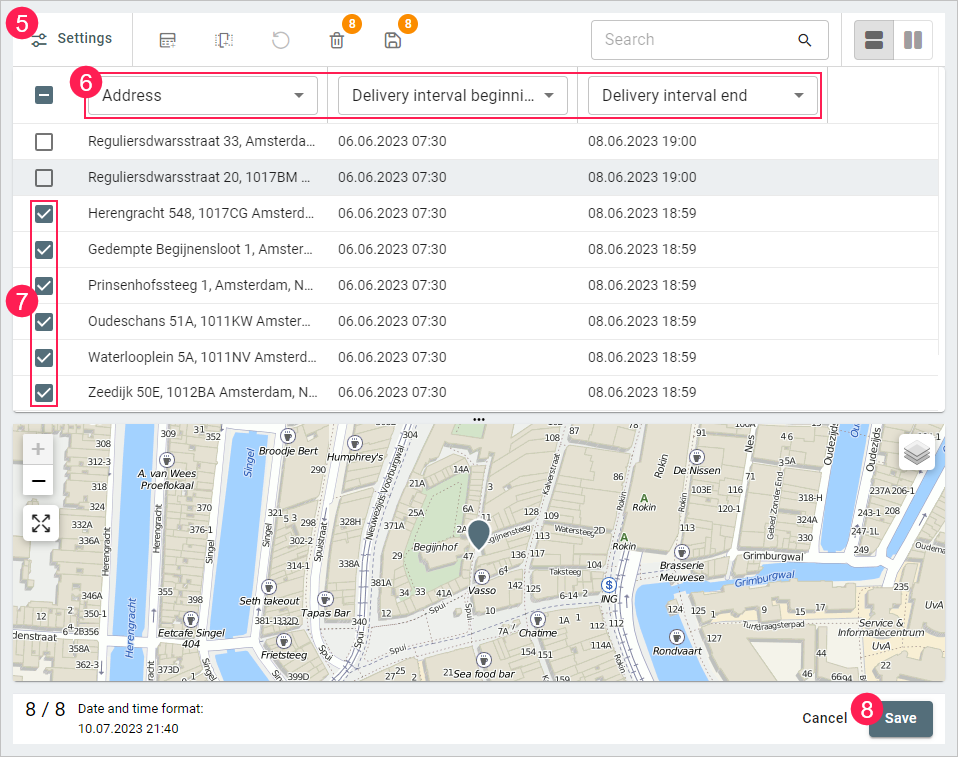Delete selected rows with trash icon

click(337, 40)
